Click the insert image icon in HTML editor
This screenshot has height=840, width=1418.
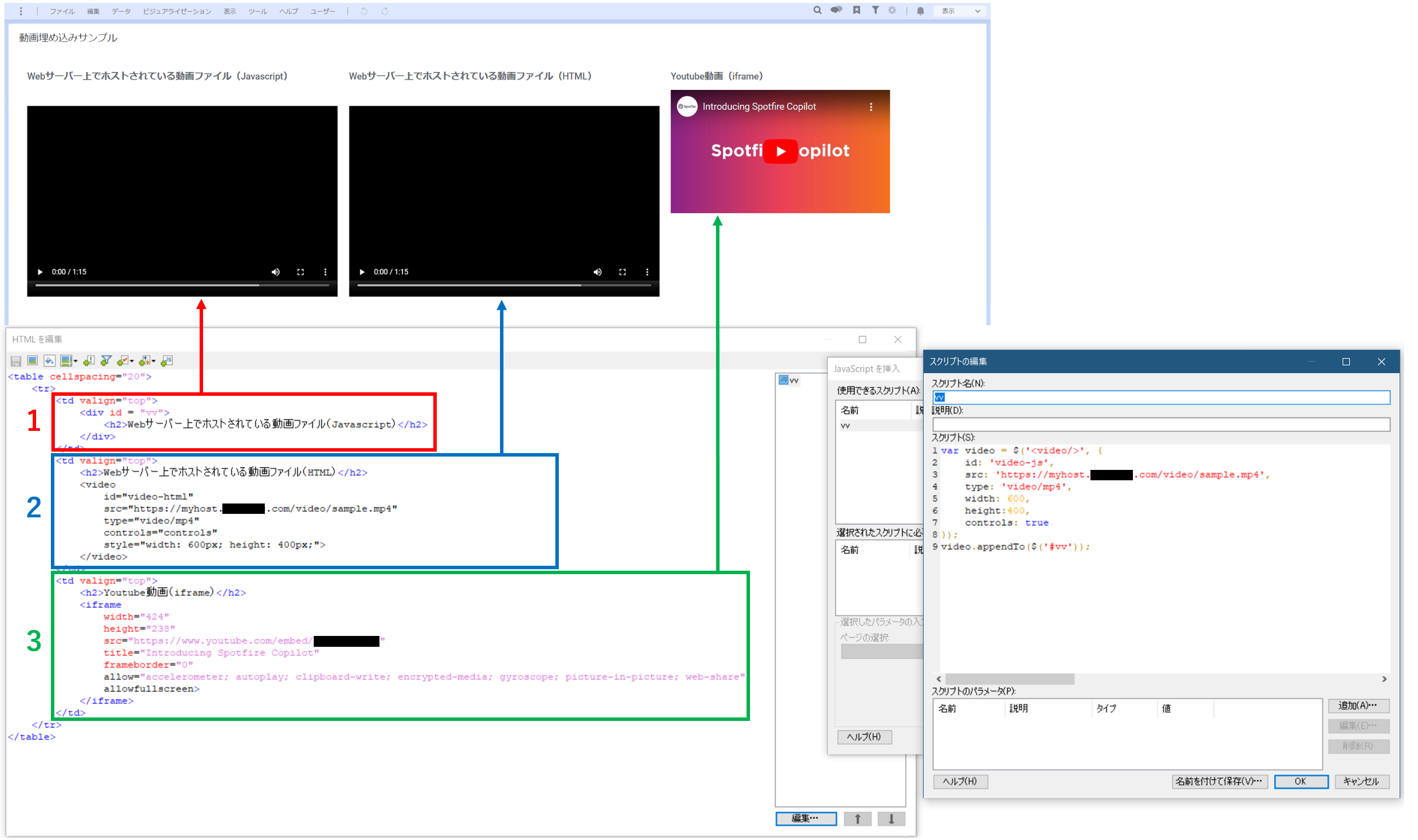pyautogui.click(x=32, y=361)
